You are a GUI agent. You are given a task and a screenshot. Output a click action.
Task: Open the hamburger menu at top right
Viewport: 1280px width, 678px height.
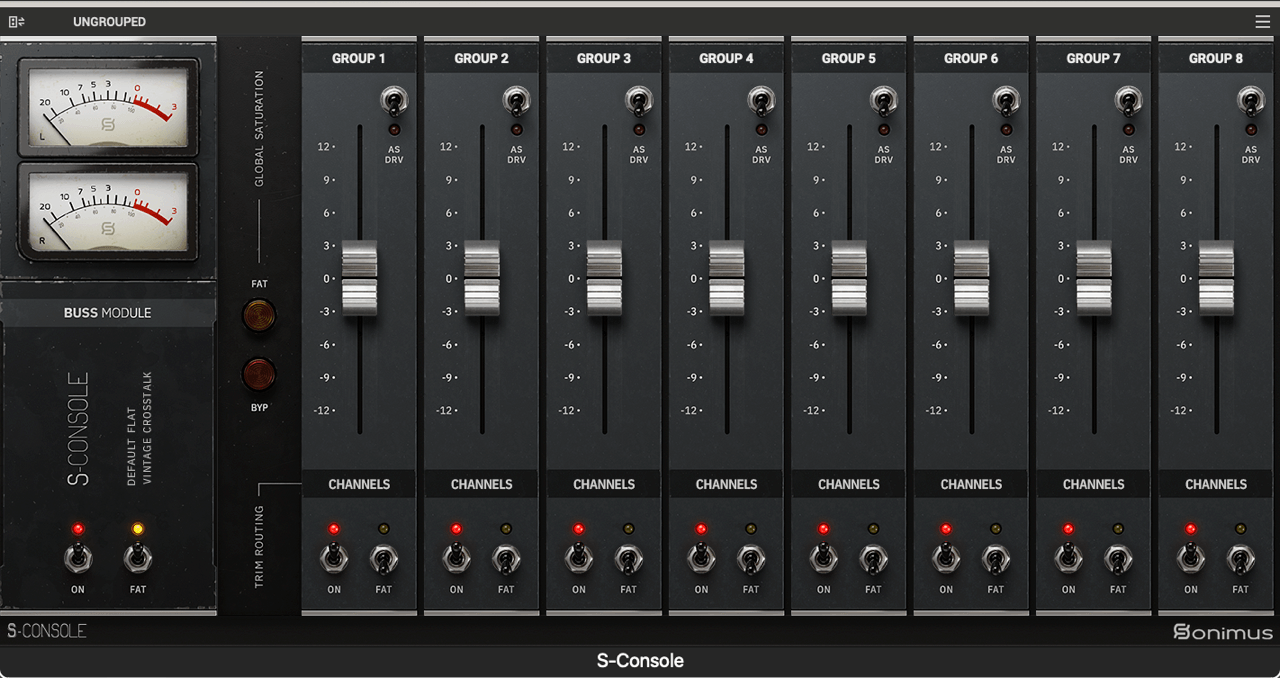[x=1262, y=21]
